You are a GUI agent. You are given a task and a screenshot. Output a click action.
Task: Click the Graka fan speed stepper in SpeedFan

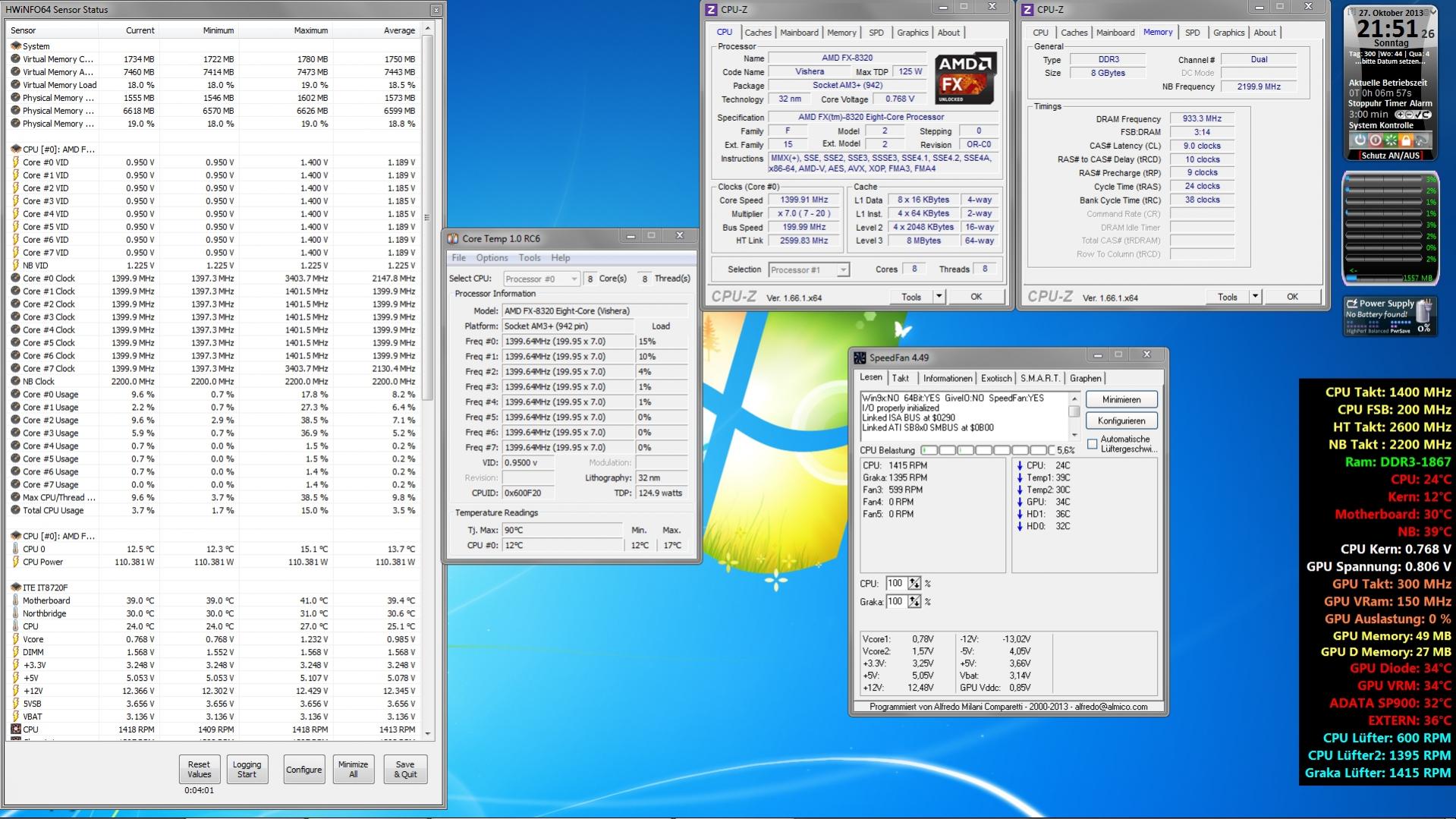[914, 602]
